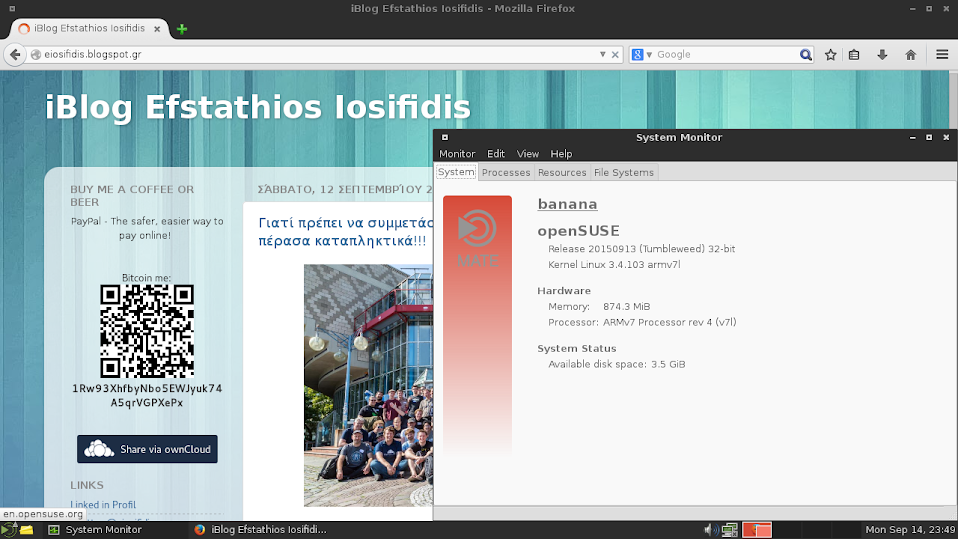Viewport: 958px width, 539px height.
Task: Minimize the Firefox window
Action: tap(912, 9)
